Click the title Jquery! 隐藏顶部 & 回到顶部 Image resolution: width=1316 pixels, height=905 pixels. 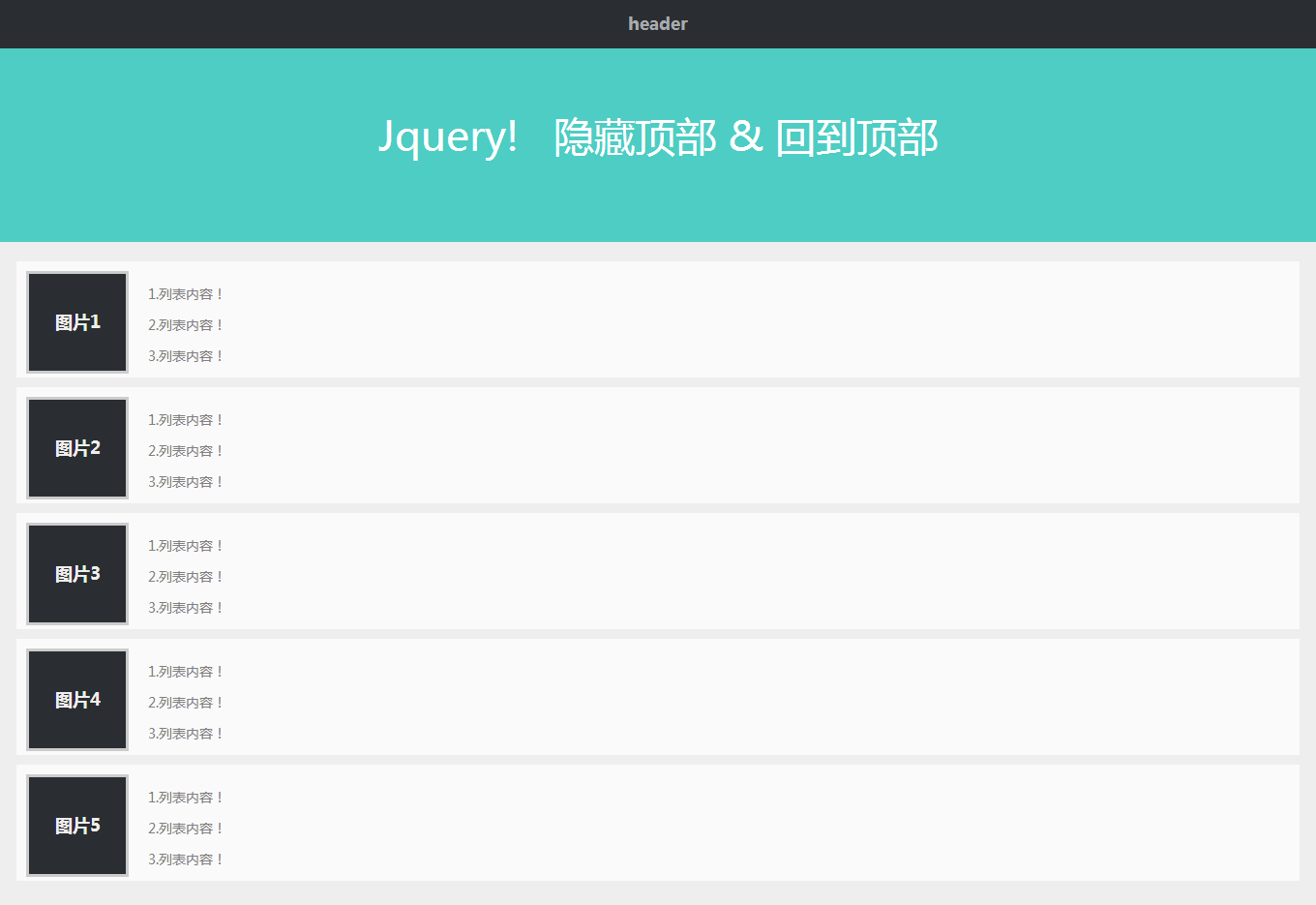[x=658, y=136]
